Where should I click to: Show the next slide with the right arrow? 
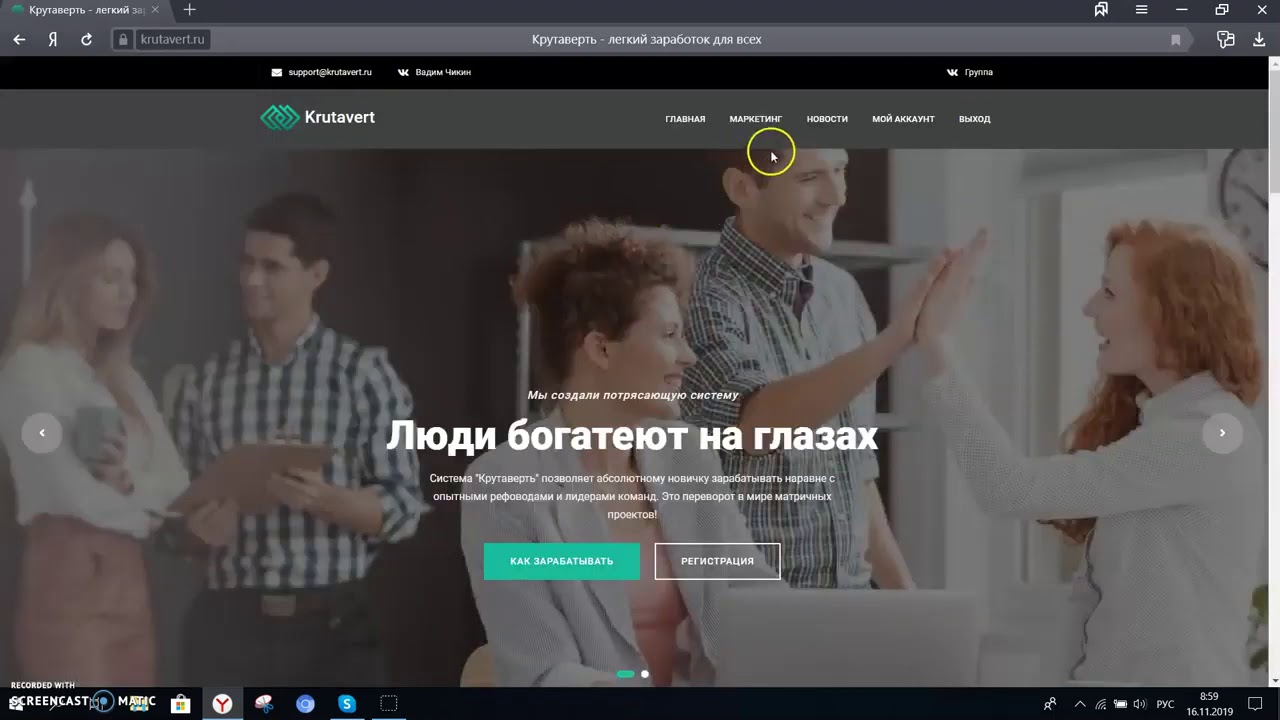(1222, 433)
